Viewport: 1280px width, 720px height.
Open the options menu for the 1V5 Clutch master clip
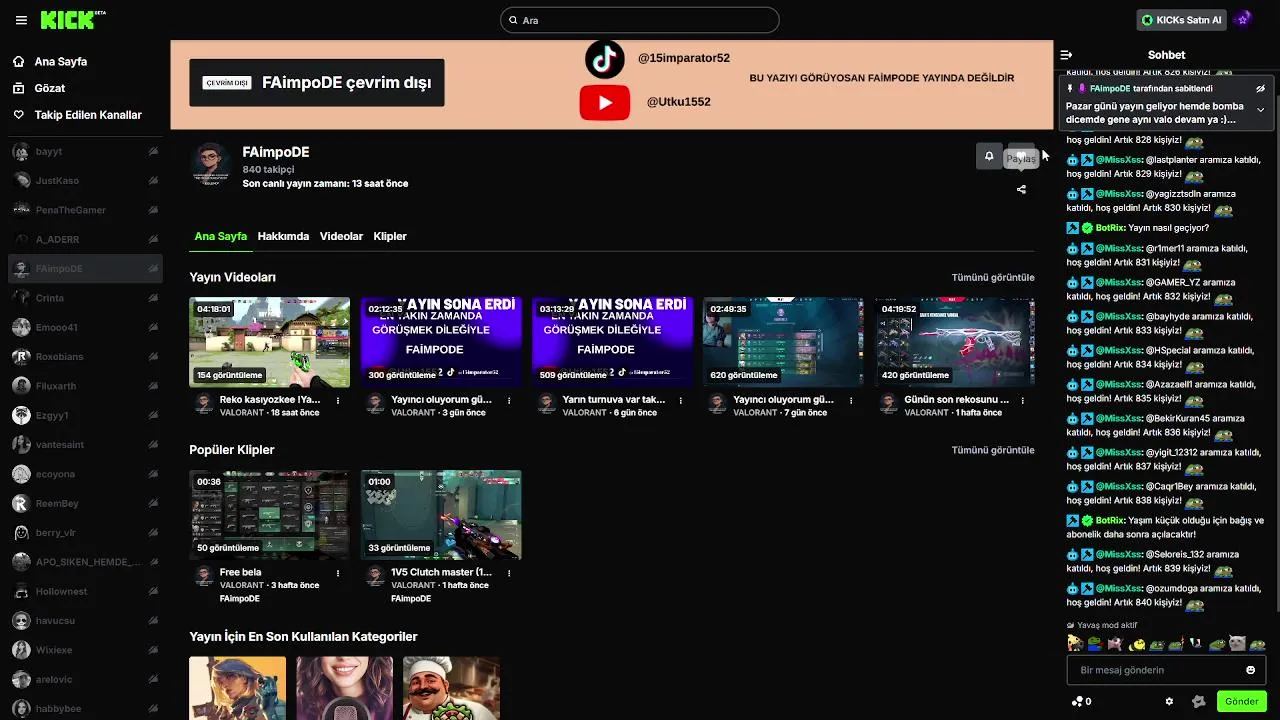point(510,573)
